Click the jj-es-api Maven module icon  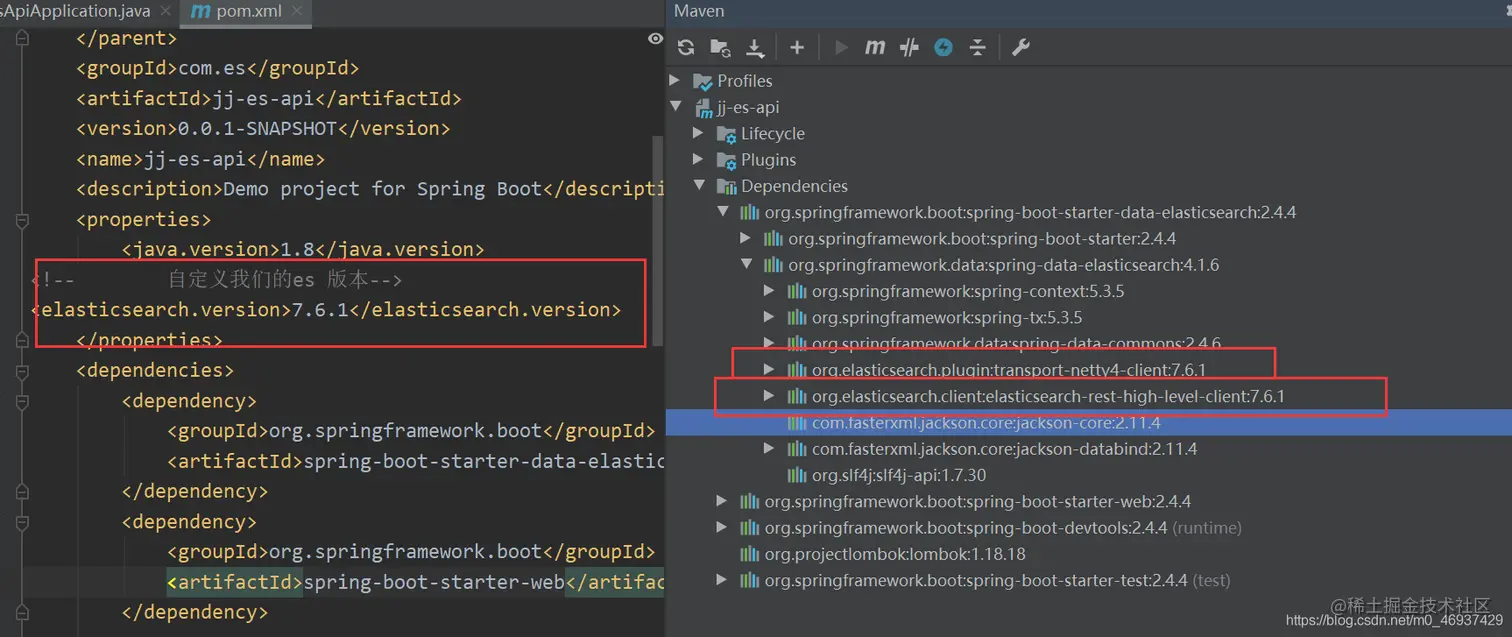coord(703,107)
